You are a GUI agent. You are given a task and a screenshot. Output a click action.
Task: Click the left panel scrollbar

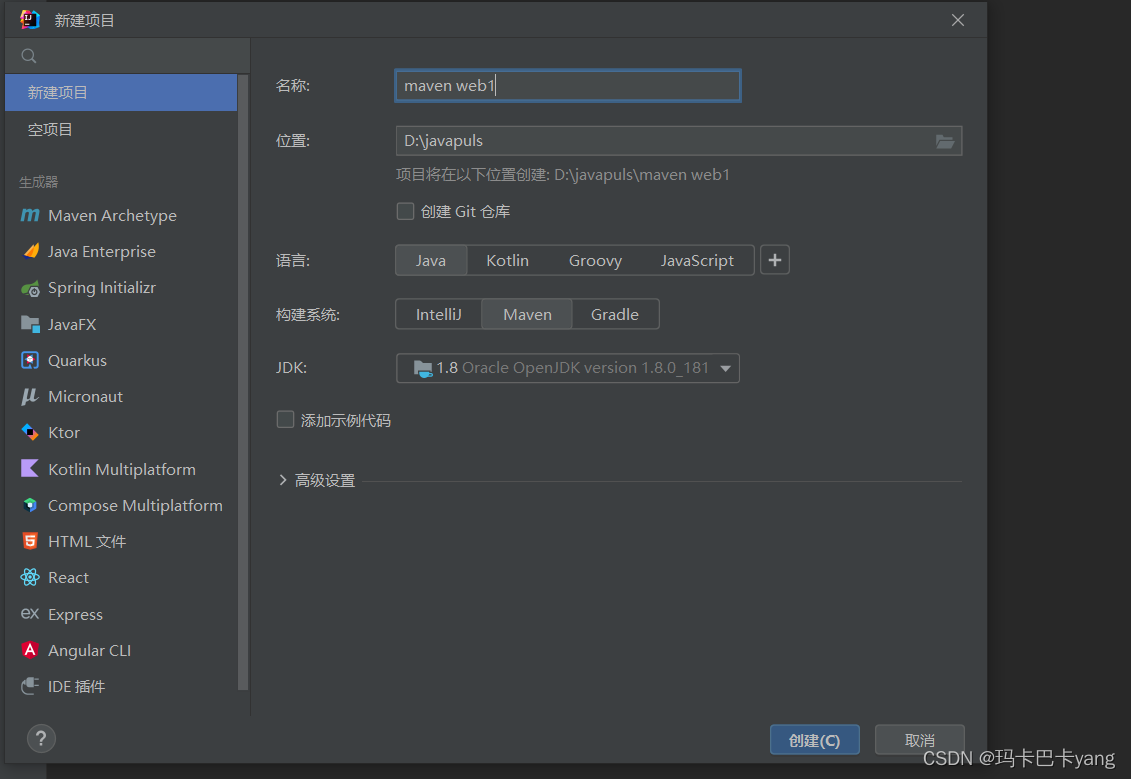243,382
